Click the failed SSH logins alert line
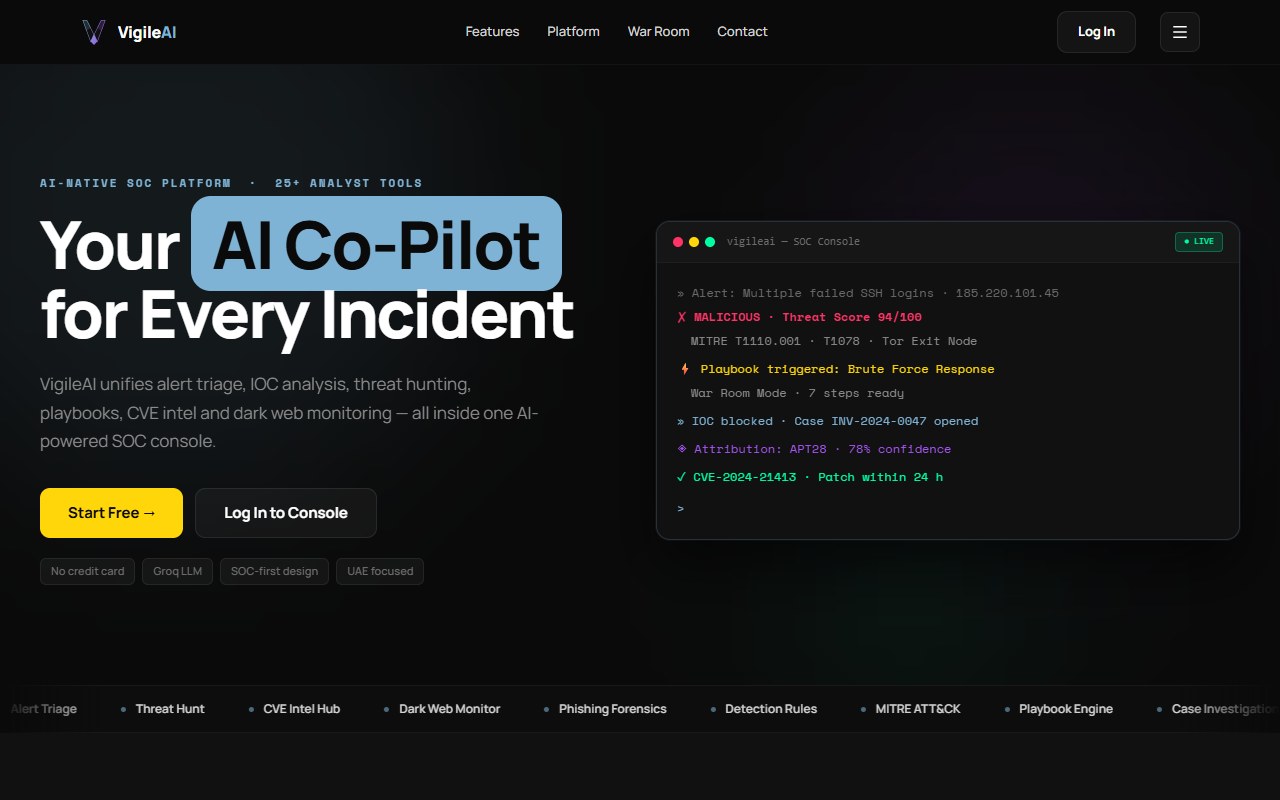 click(868, 293)
